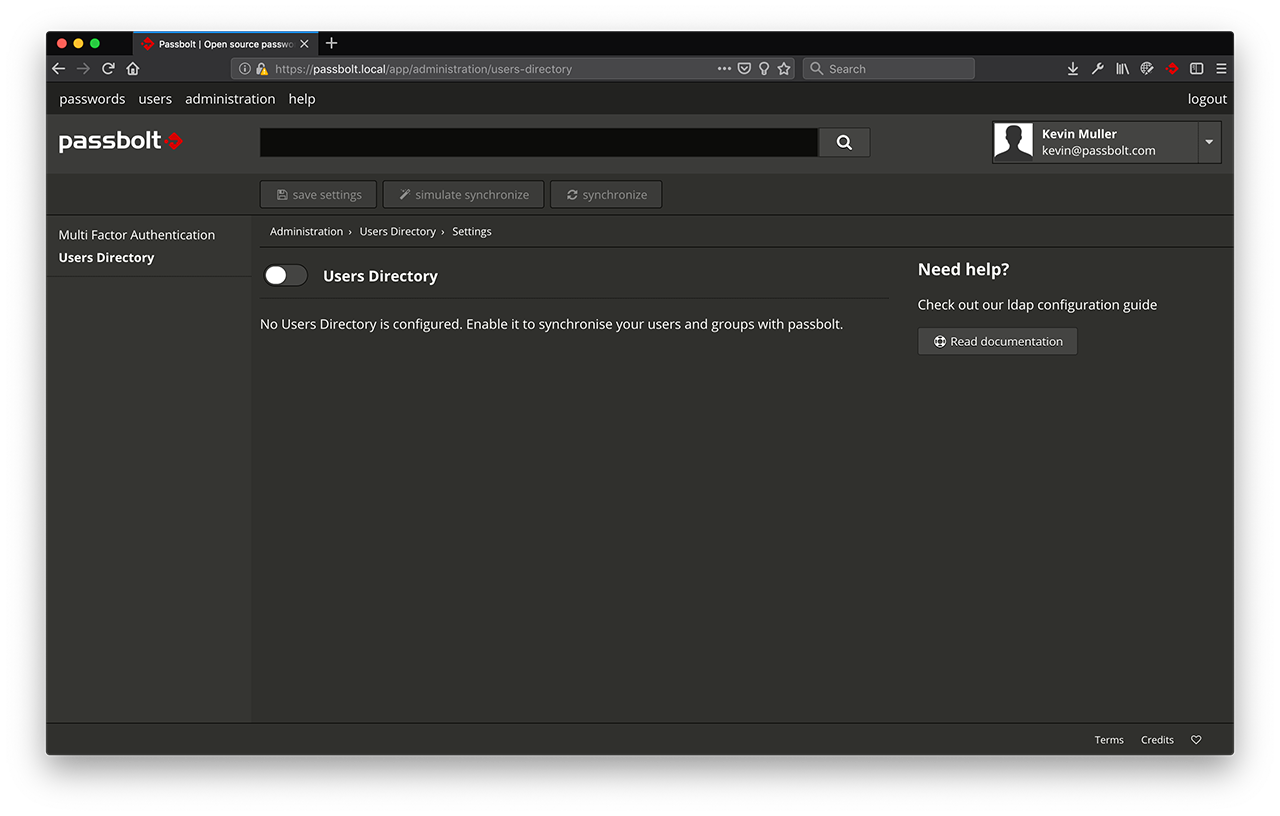This screenshot has height=816, width=1280.
Task: Expand the user profile dropdown arrow
Action: 1209,142
